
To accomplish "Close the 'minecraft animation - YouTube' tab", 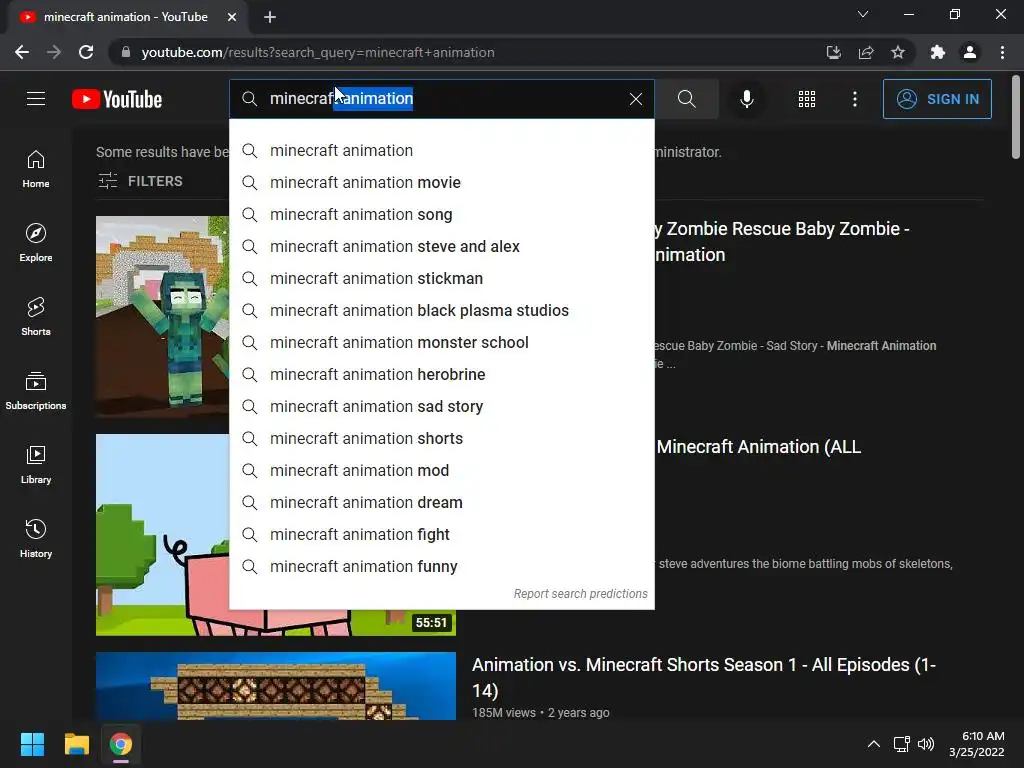I will tap(232, 17).
